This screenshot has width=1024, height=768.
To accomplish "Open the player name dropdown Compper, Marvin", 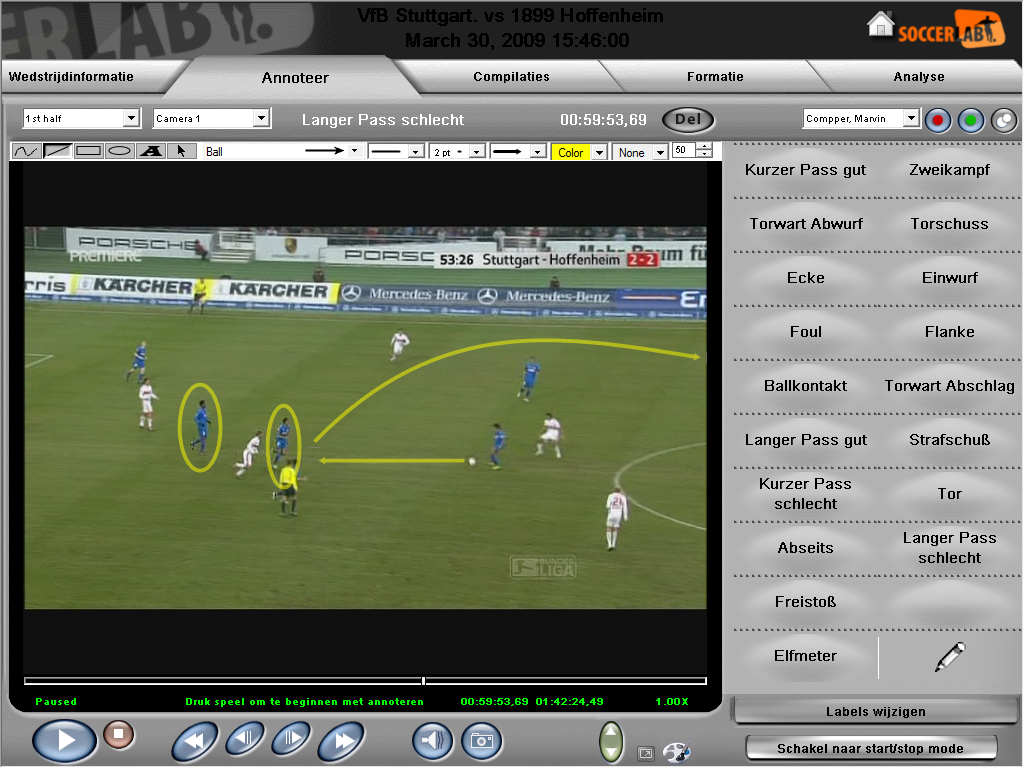I will point(910,119).
